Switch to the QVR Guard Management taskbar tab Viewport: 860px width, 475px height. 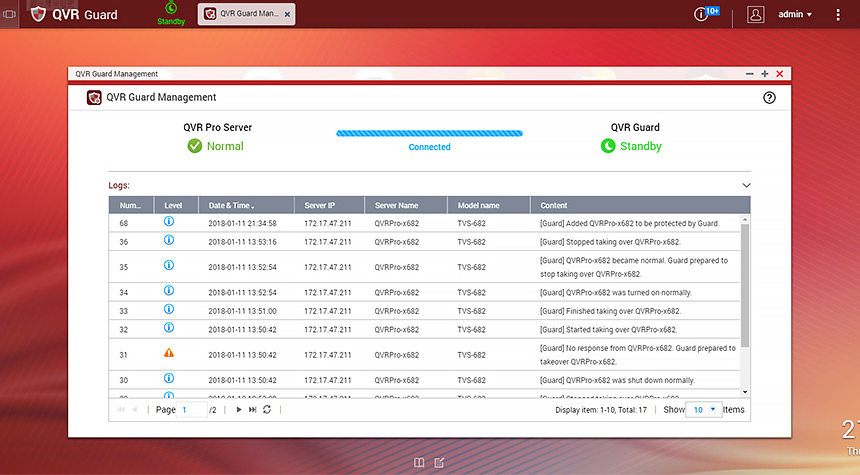tap(238, 15)
